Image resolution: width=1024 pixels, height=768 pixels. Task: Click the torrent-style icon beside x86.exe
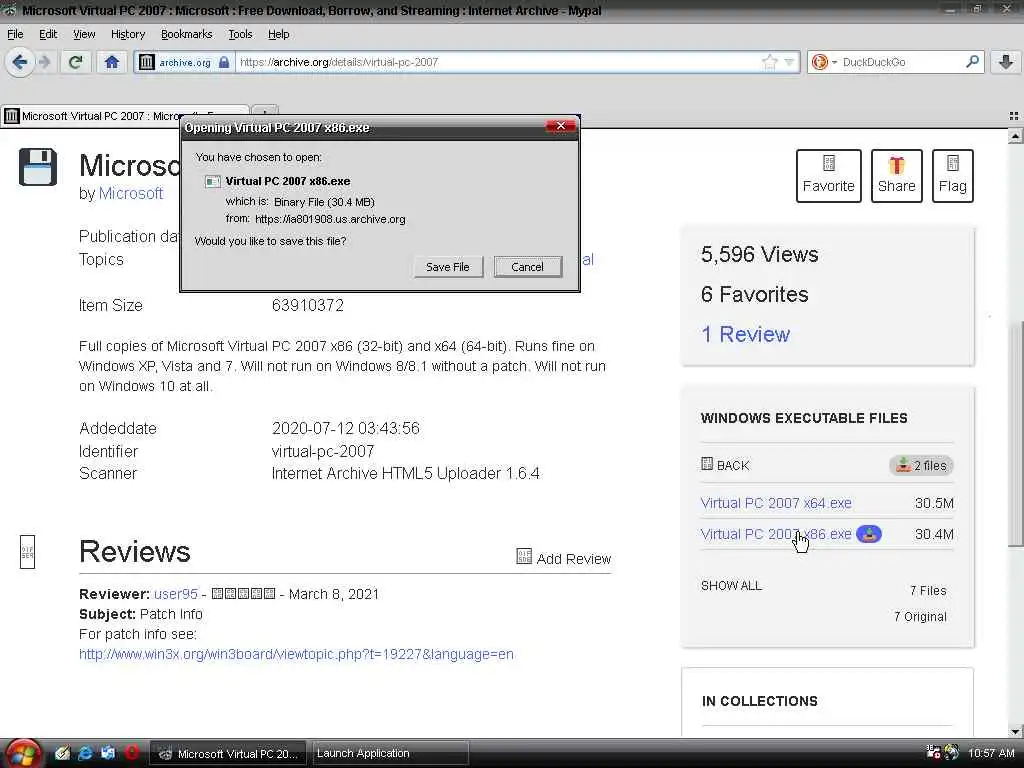pyautogui.click(x=869, y=534)
